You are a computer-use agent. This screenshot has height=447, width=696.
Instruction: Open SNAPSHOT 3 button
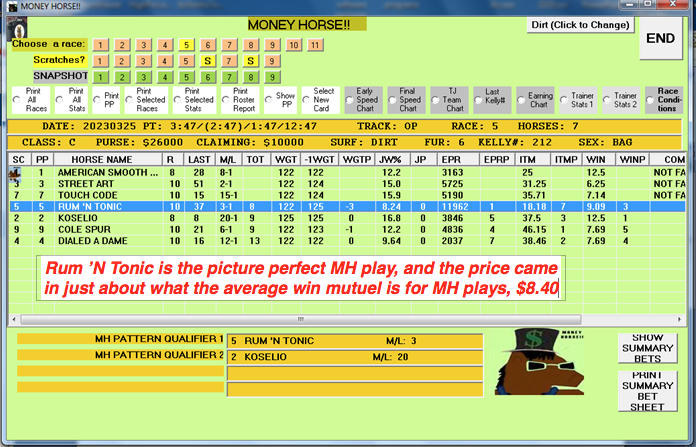point(143,77)
